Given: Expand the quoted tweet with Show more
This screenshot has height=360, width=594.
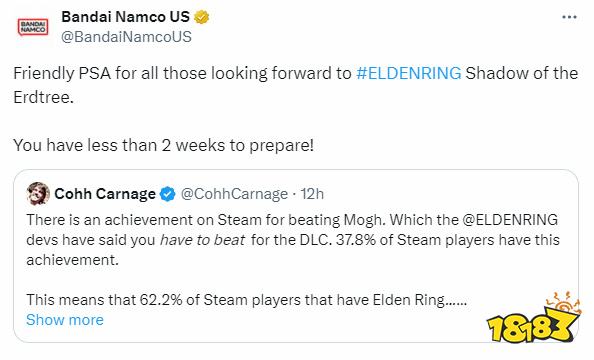Looking at the screenshot, I should tap(65, 320).
